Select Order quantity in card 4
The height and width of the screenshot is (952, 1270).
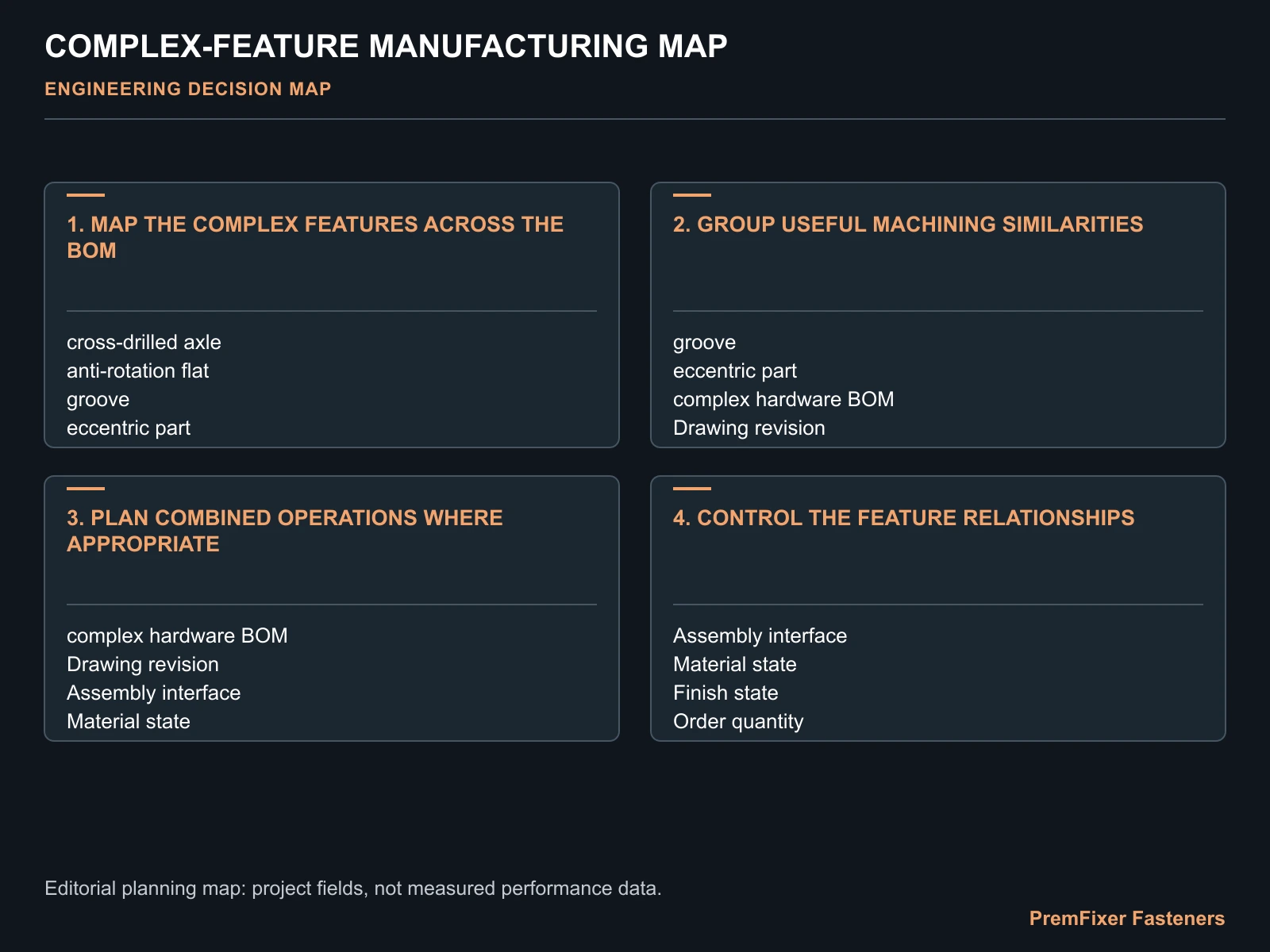click(x=738, y=721)
